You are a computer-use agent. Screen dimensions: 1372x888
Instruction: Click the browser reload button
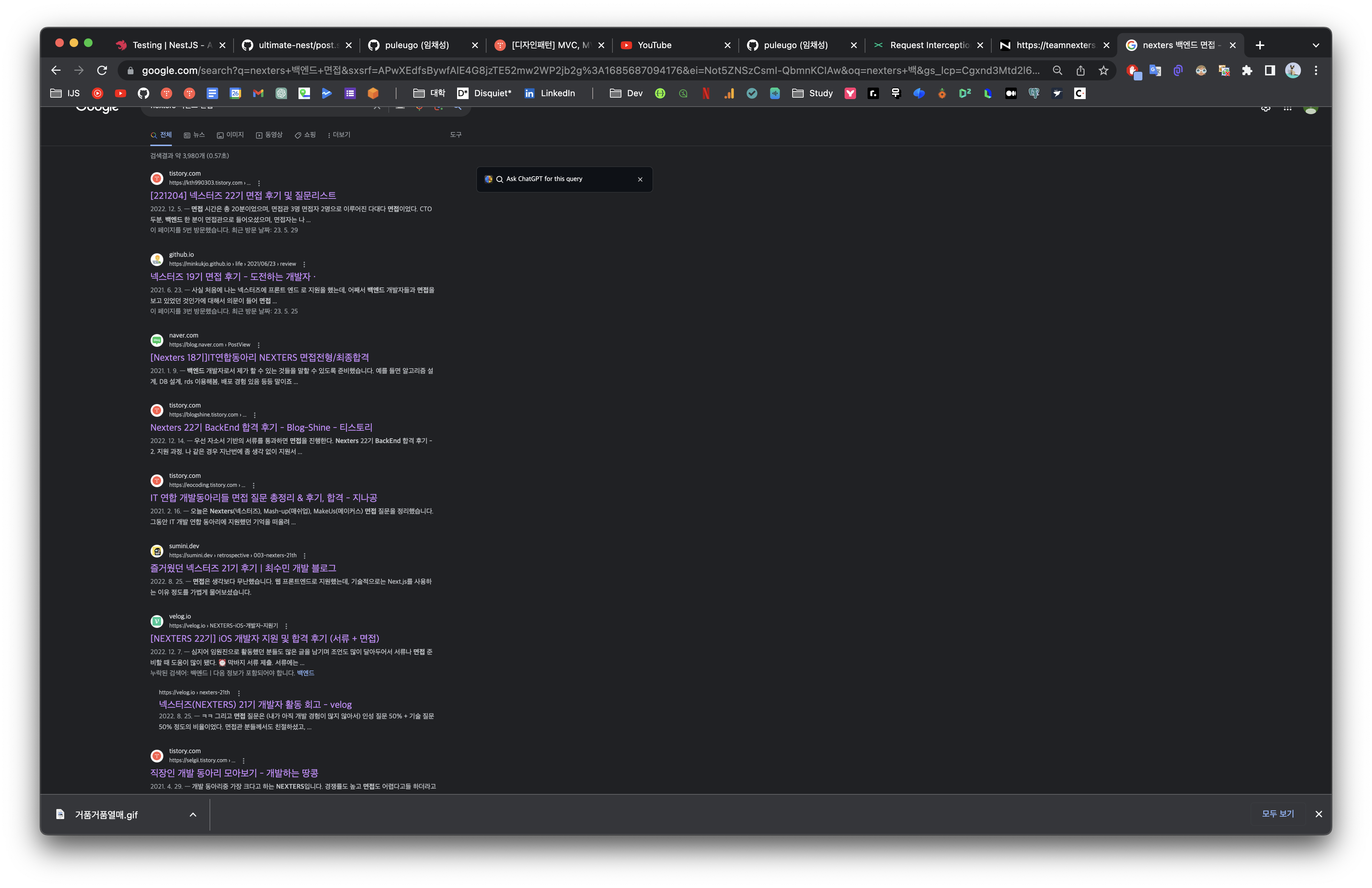102,70
